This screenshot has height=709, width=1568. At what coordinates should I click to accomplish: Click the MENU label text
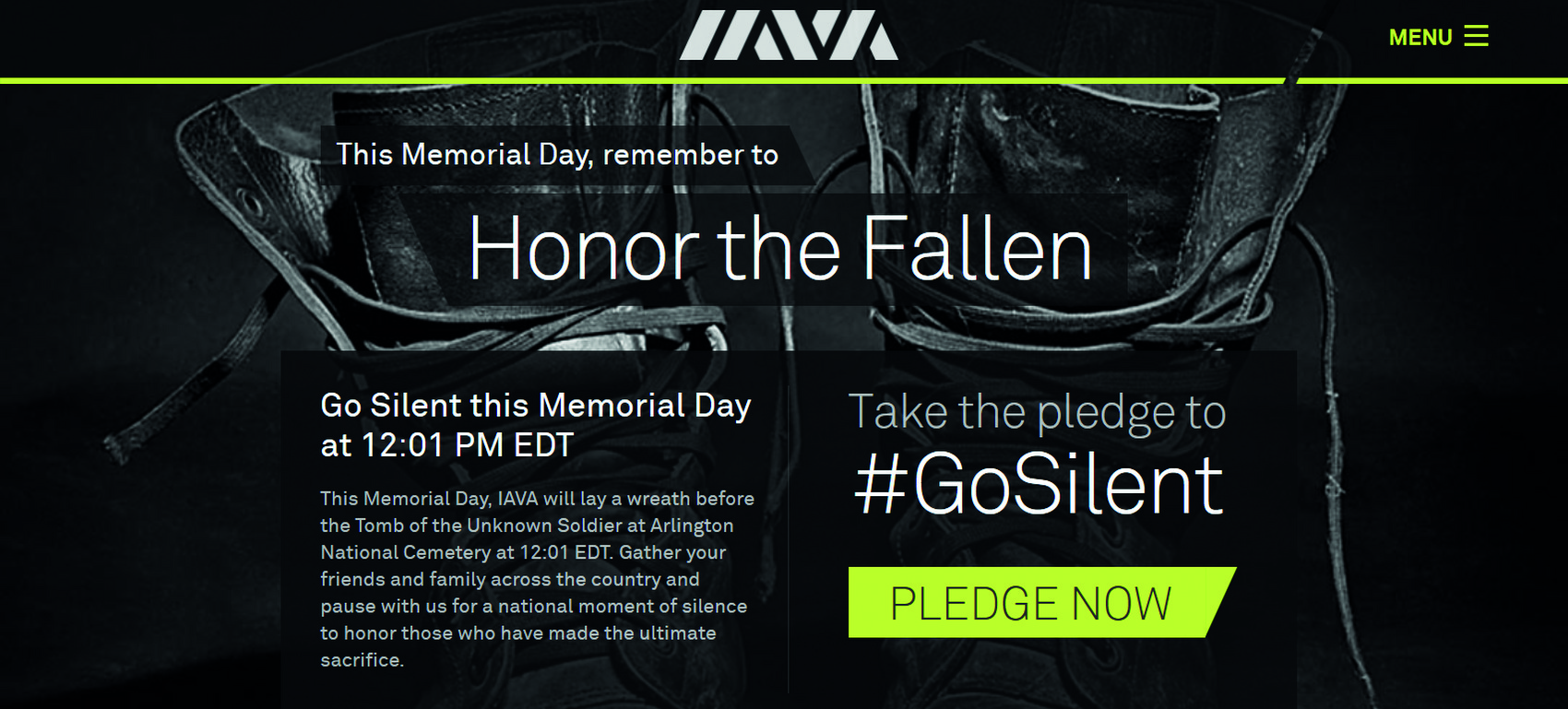point(1420,38)
